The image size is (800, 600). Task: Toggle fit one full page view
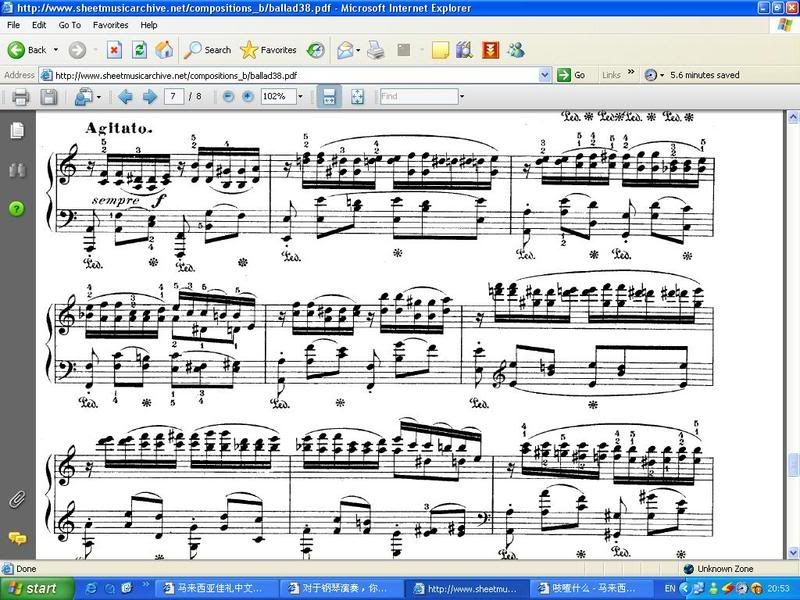357,97
